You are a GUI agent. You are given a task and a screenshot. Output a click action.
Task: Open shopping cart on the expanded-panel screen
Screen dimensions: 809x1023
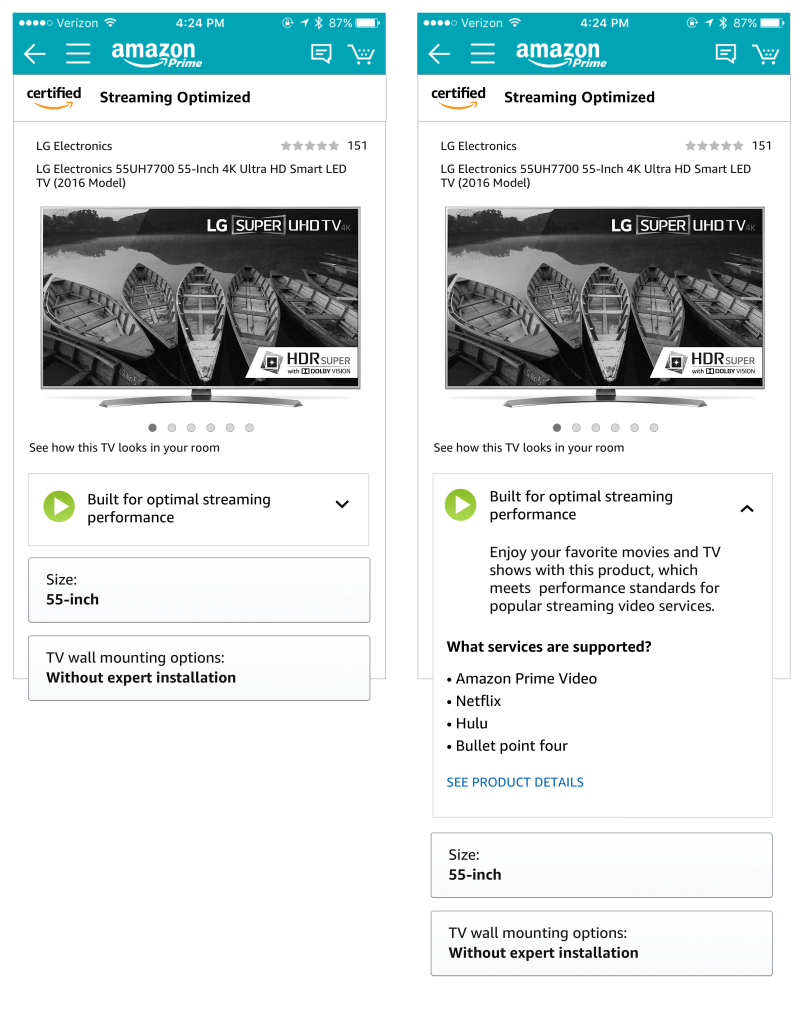point(767,54)
